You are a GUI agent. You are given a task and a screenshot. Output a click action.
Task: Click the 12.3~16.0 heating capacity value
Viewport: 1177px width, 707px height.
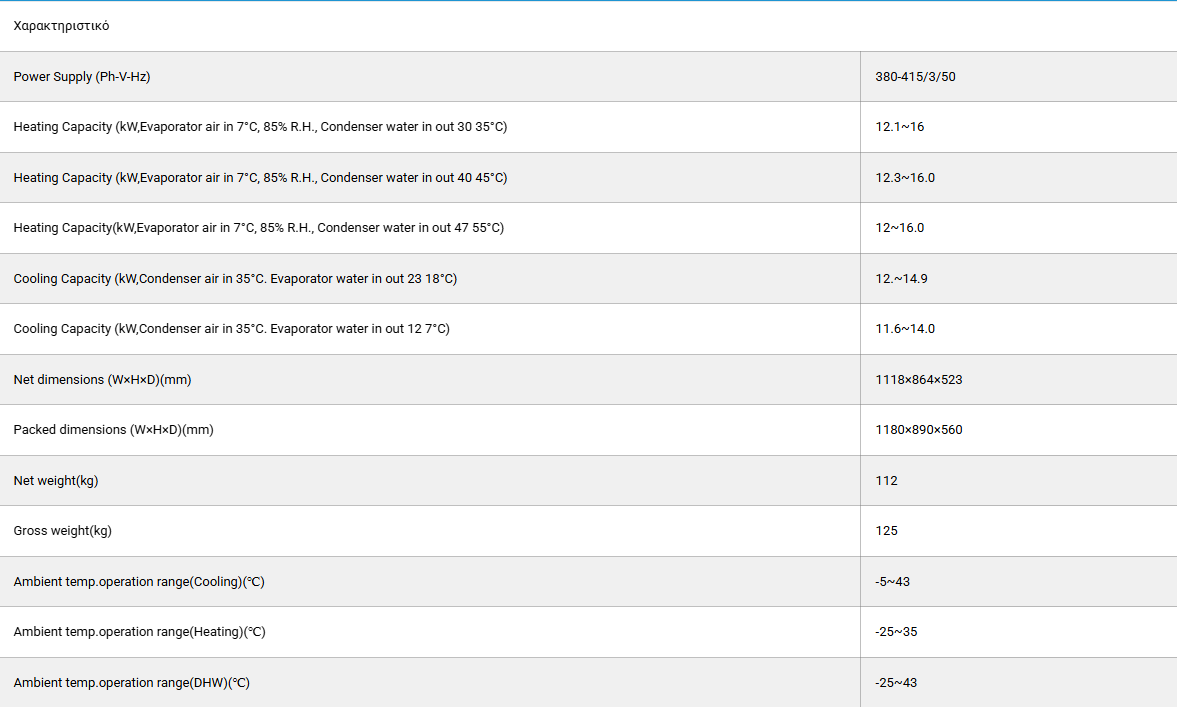(905, 178)
